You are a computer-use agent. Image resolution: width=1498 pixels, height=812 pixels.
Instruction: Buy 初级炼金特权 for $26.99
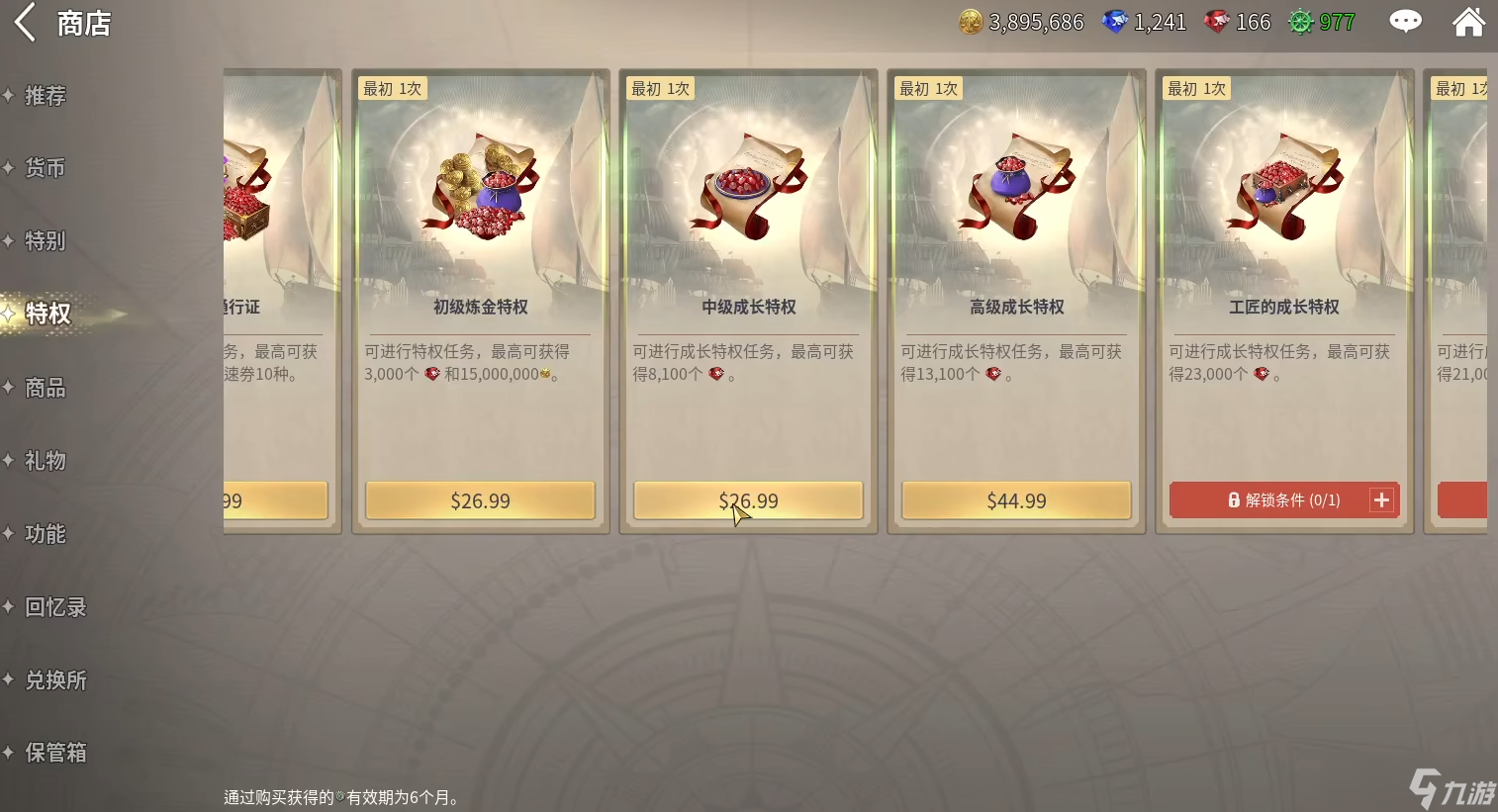click(481, 500)
